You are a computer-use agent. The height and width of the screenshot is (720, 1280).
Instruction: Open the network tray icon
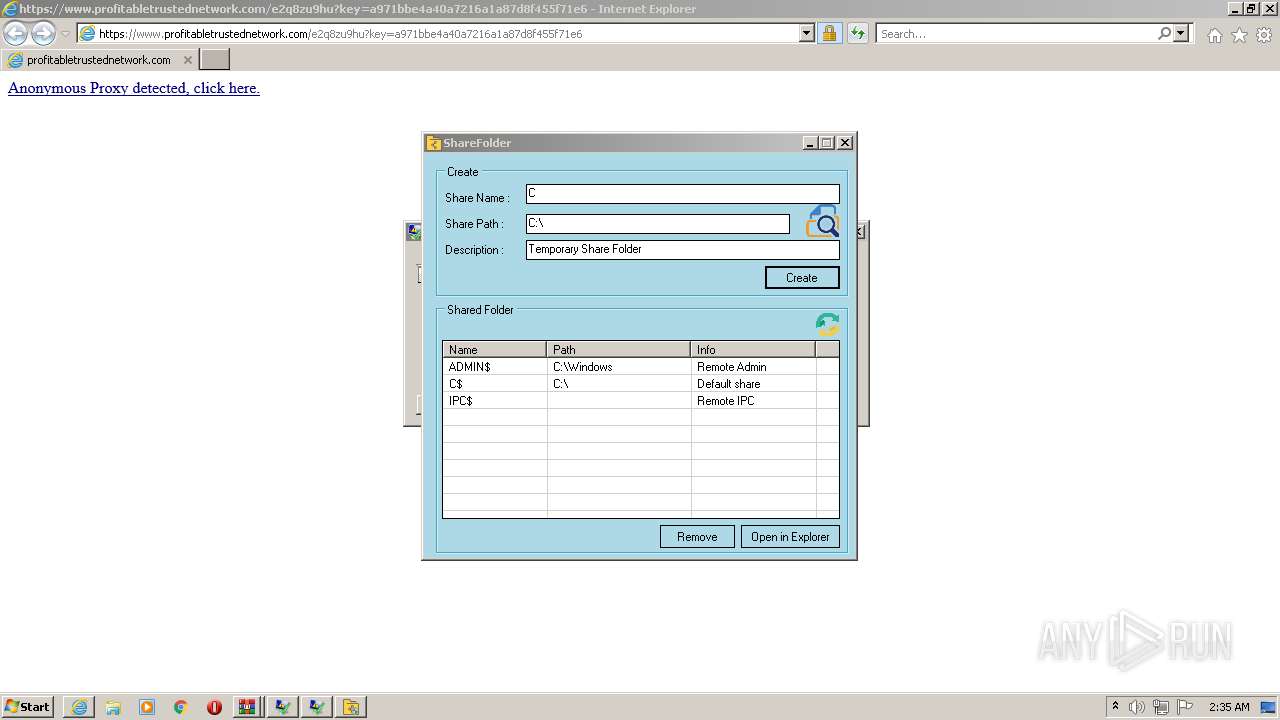click(1161, 707)
